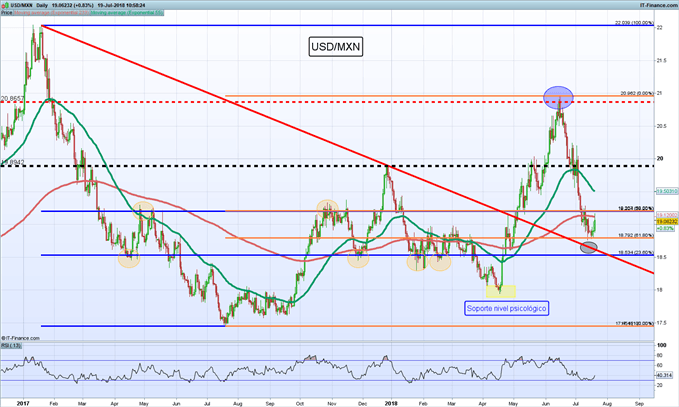679x407 pixels.
Task: Click the 18.792 (61.80%) Fibonacci label
Action: pyautogui.click(x=636, y=235)
